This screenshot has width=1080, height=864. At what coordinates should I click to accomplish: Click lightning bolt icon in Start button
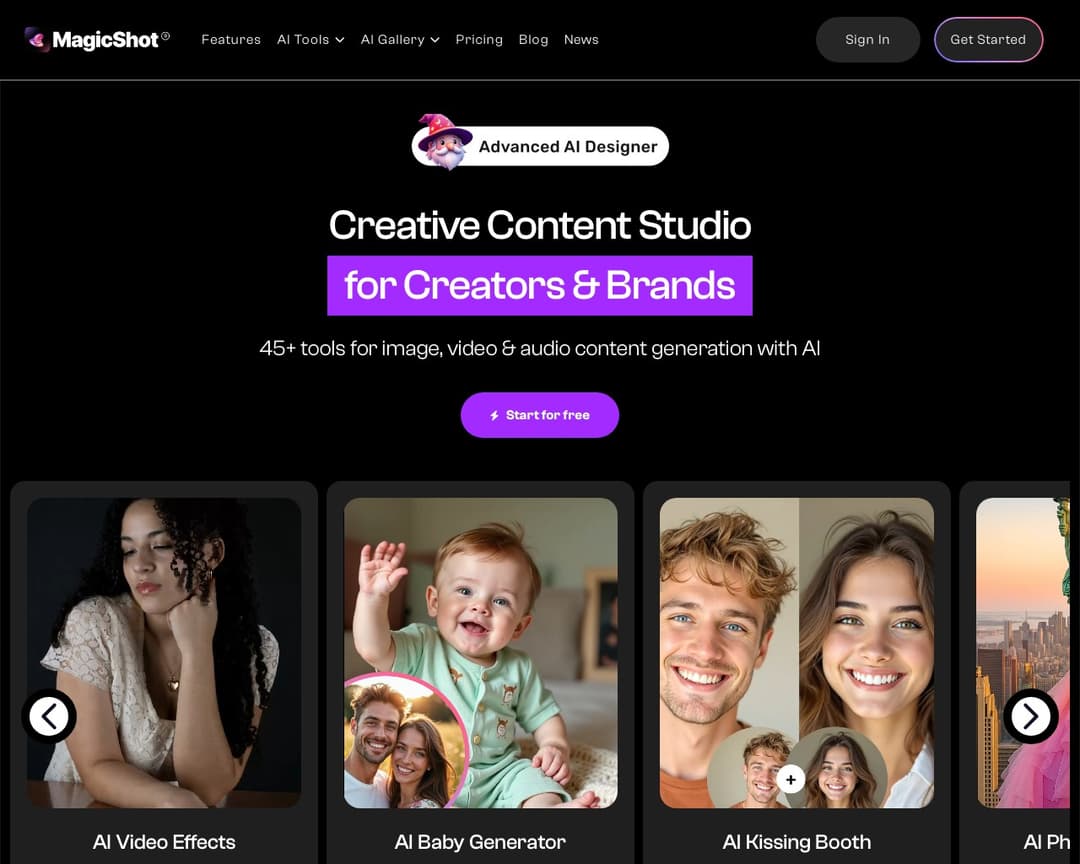coord(494,415)
